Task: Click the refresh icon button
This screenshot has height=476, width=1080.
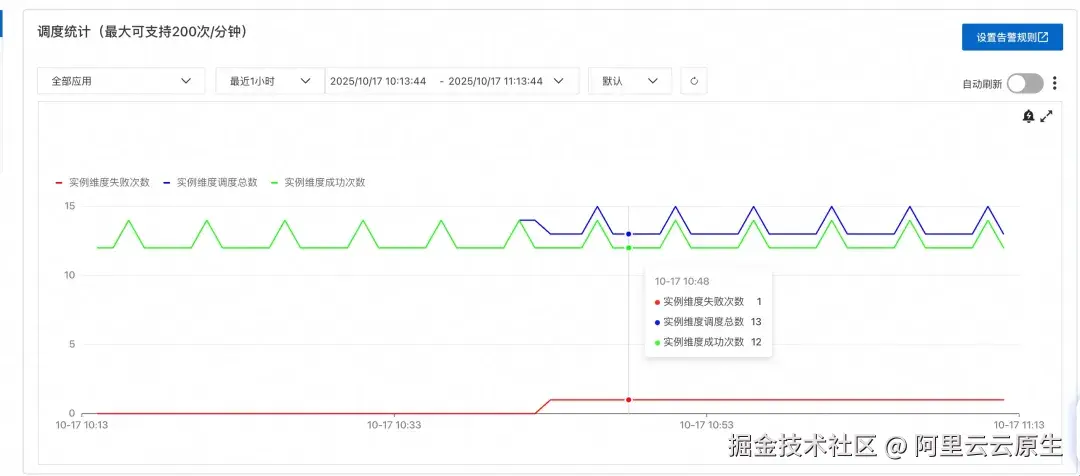Action: pyautogui.click(x=694, y=81)
